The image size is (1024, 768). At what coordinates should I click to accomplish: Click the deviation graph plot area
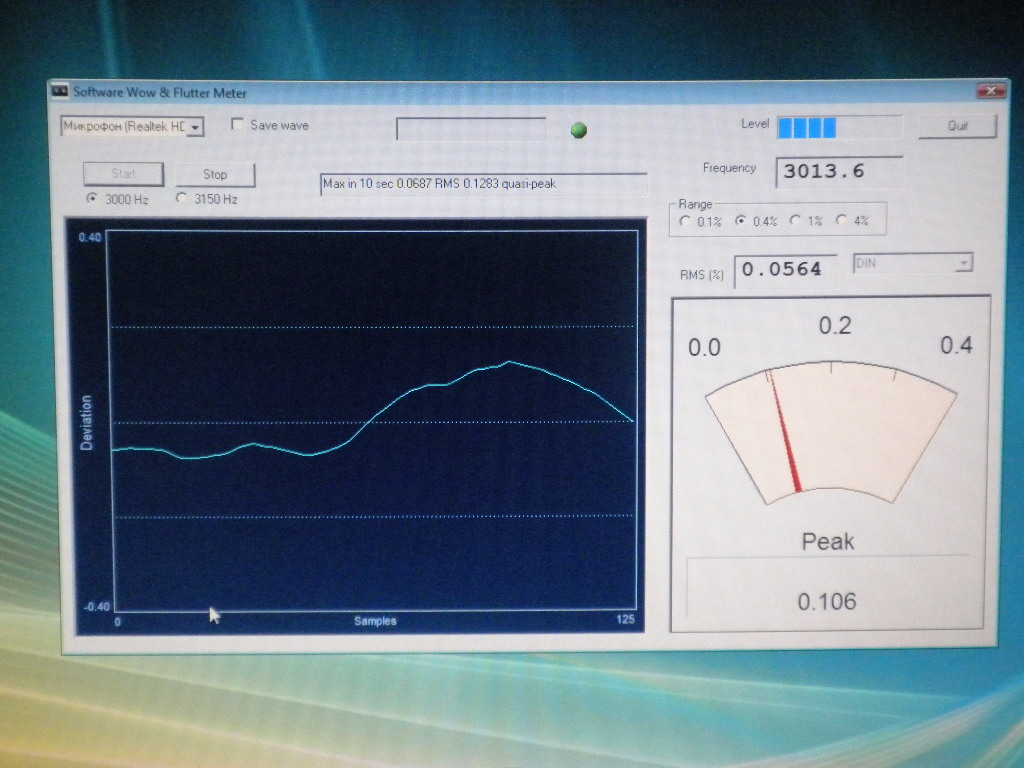tap(372, 420)
